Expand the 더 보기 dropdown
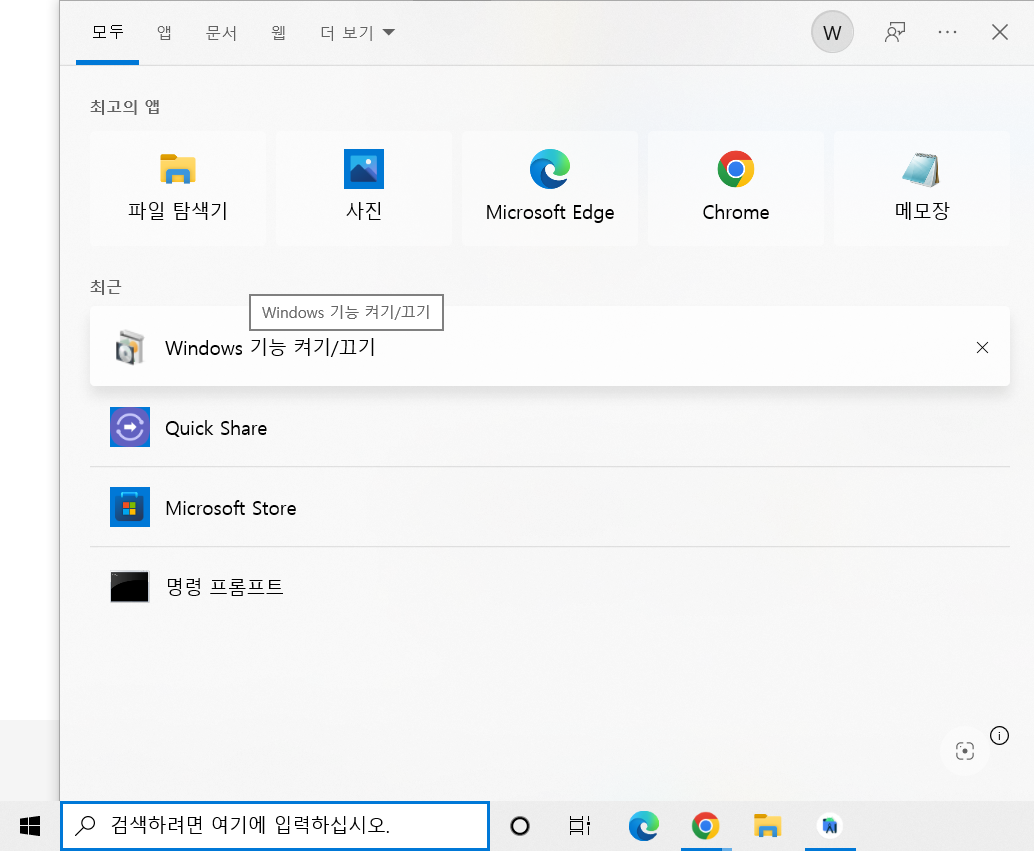The image size is (1034, 851). click(357, 32)
